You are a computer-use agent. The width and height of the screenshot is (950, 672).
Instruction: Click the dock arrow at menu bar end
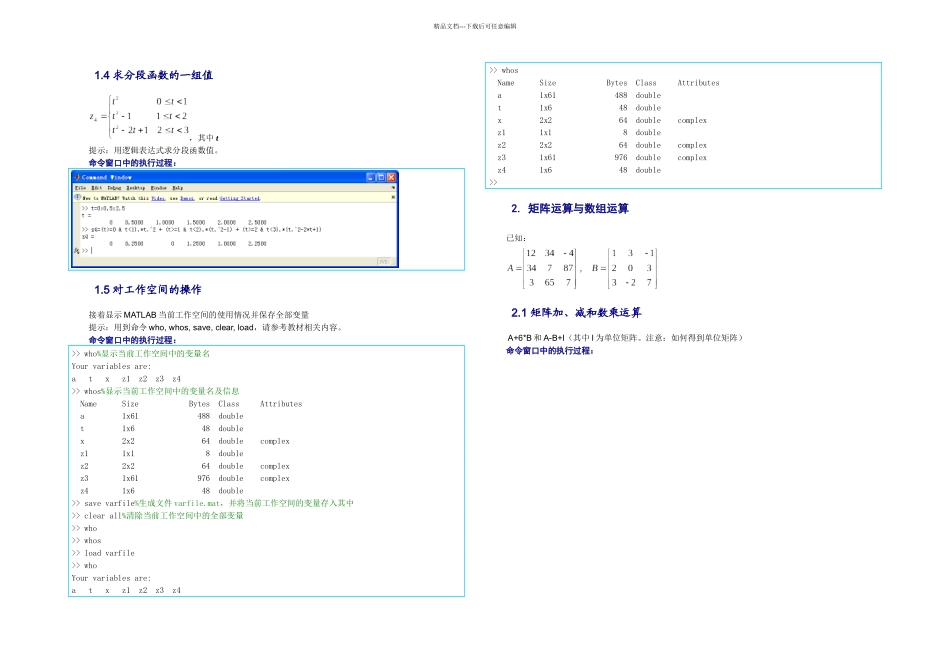click(x=393, y=188)
